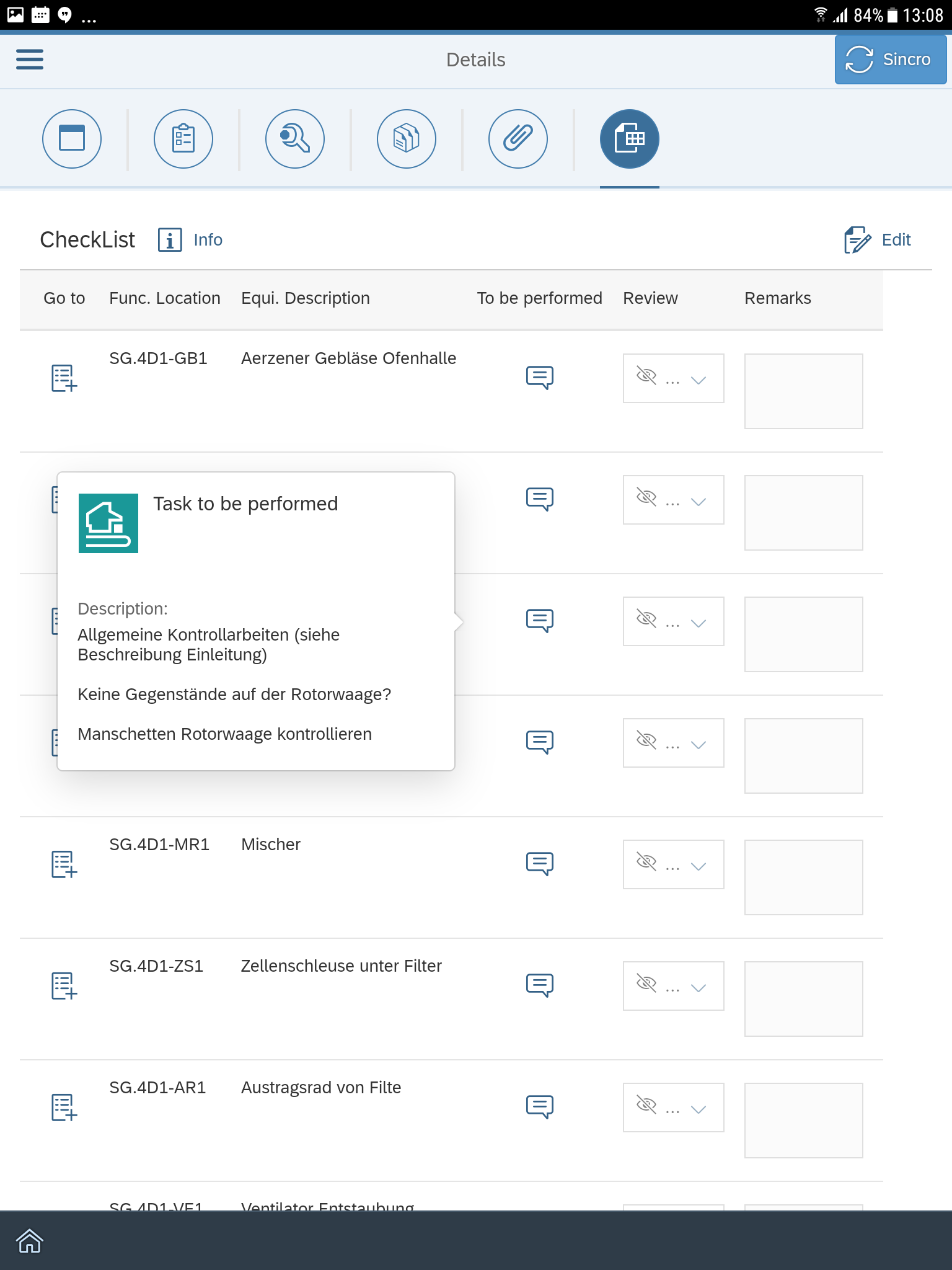Toggle hidden-eye review icon for Aerzener Gebläse
This screenshot has height=1270, width=952.
tap(646, 376)
